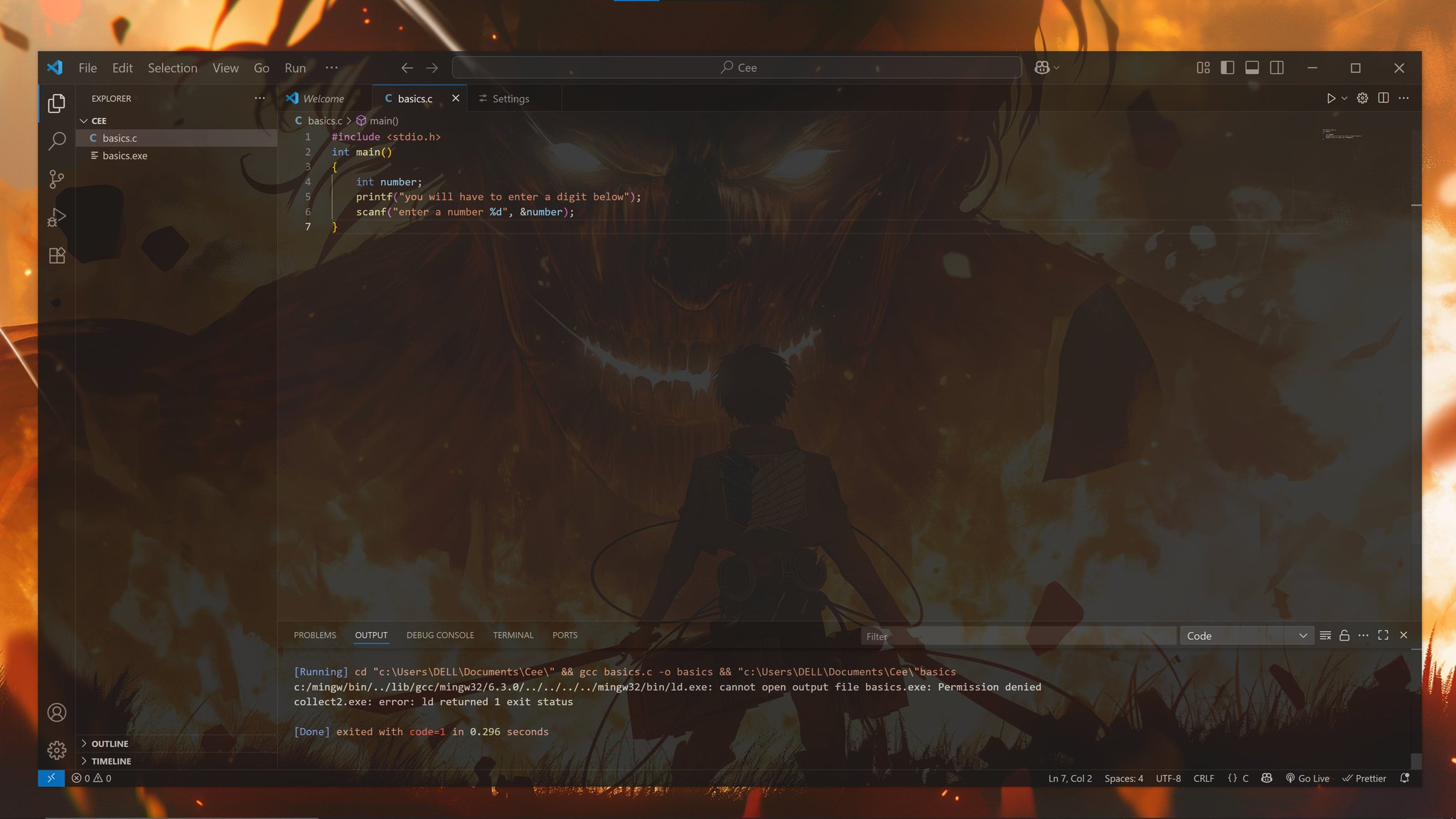The image size is (1456, 819).
Task: Go back with the left arrow
Action: tap(407, 68)
